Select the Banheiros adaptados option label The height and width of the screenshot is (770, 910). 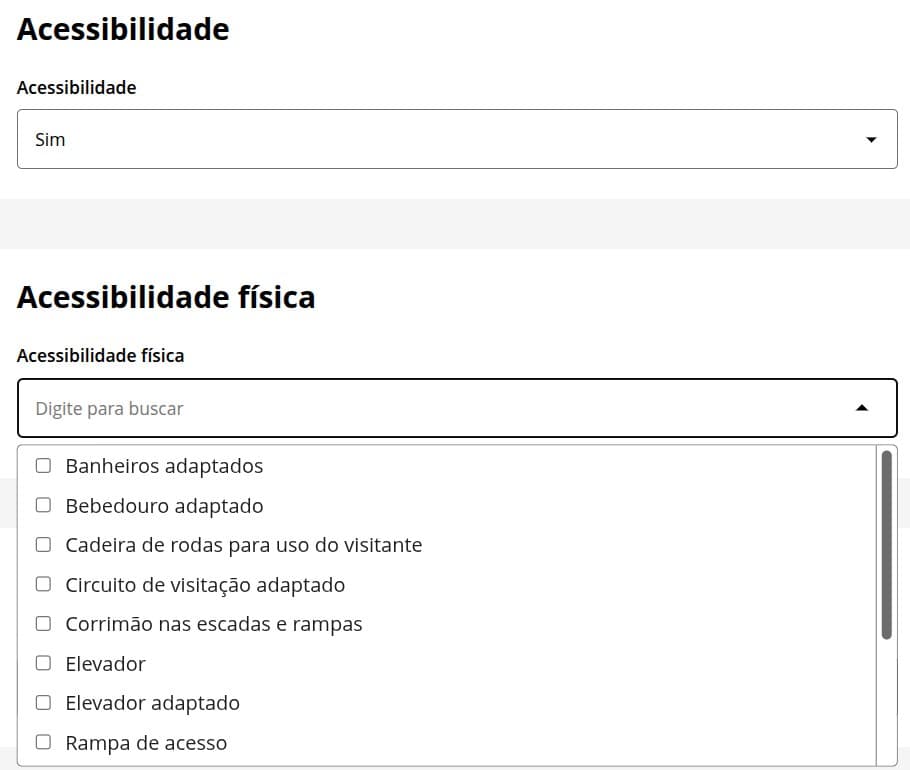[x=164, y=466]
